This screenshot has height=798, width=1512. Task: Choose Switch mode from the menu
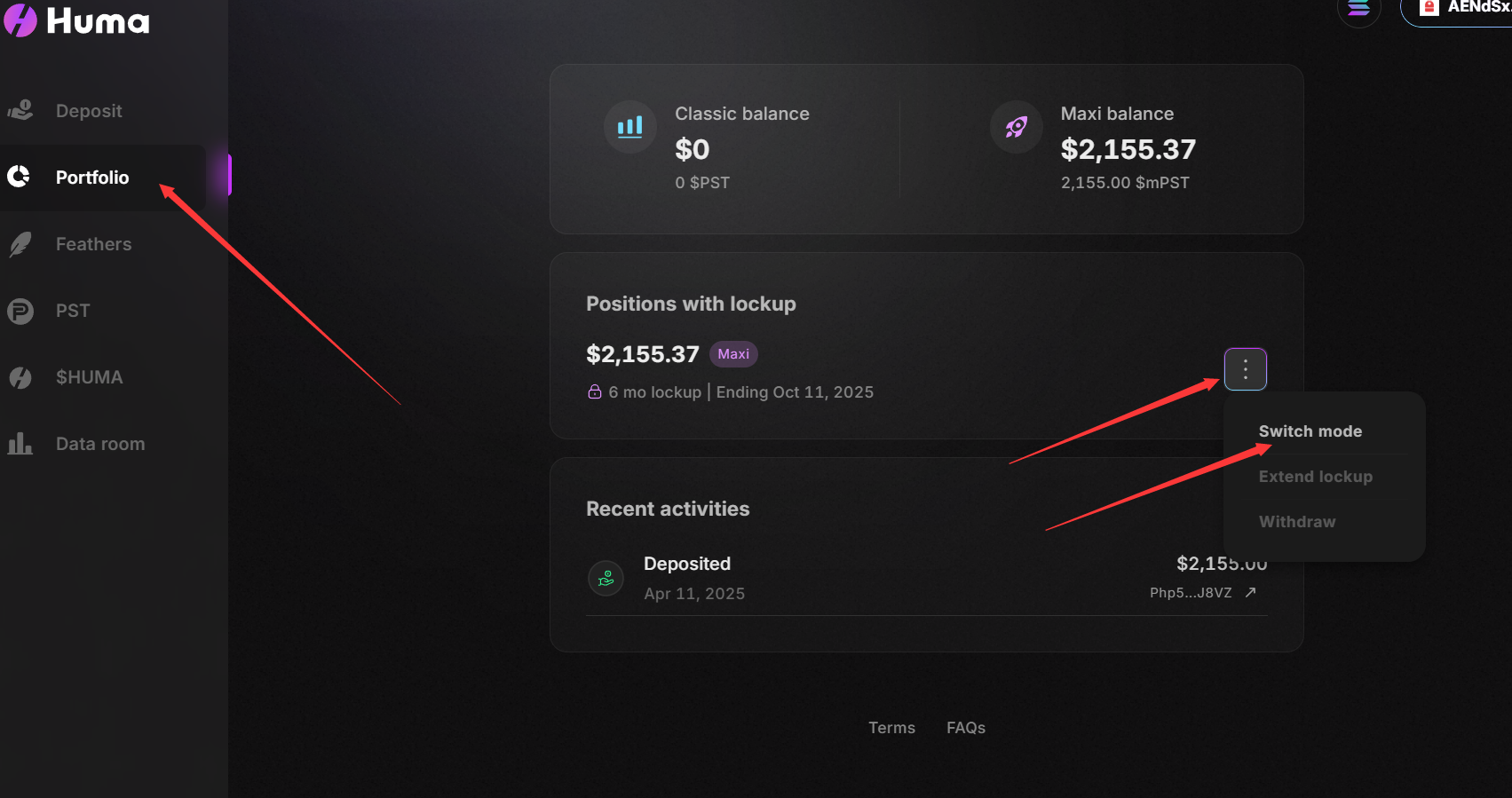point(1310,431)
